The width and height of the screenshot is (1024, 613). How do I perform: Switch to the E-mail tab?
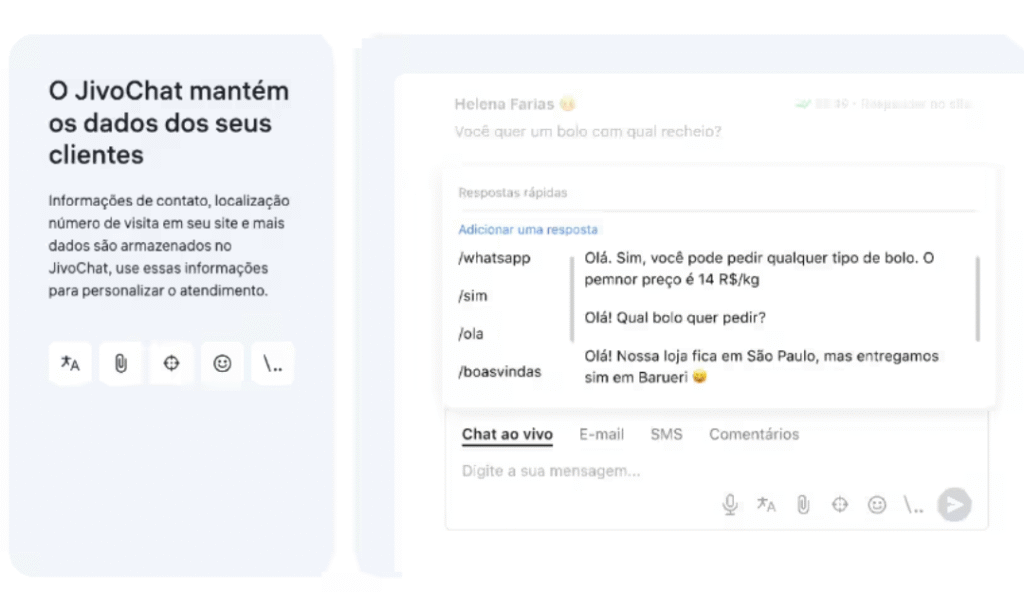601,434
